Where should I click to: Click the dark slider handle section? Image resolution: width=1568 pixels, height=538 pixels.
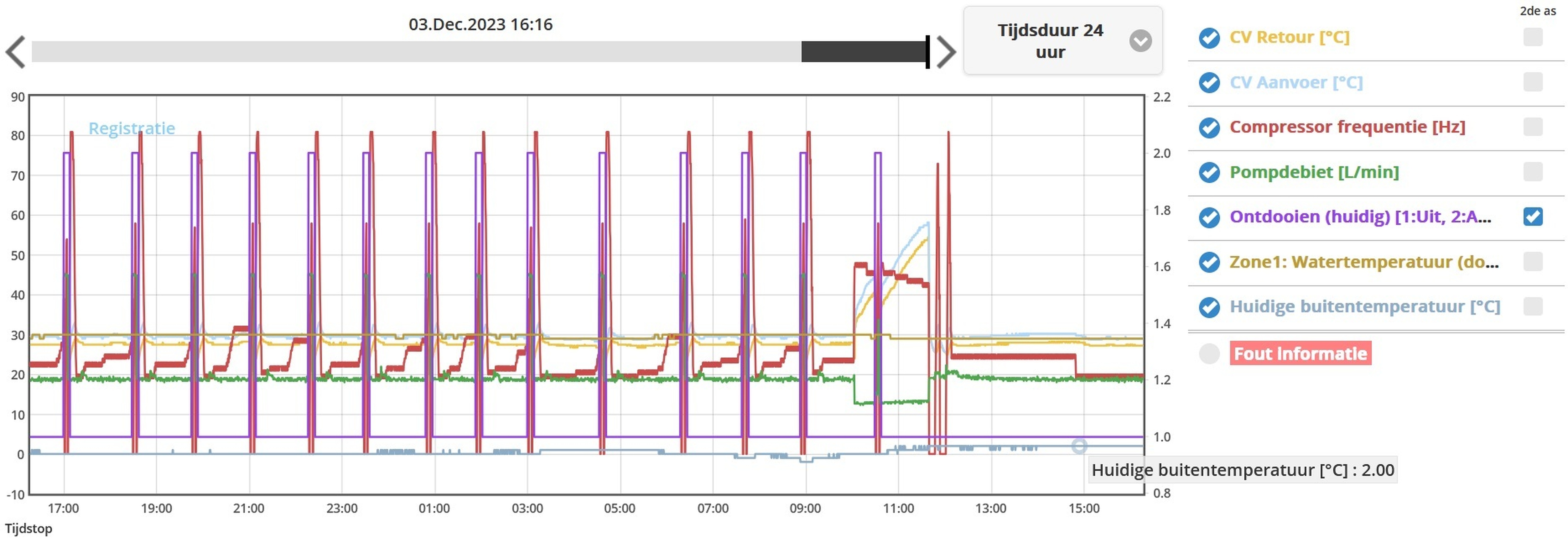(x=864, y=52)
